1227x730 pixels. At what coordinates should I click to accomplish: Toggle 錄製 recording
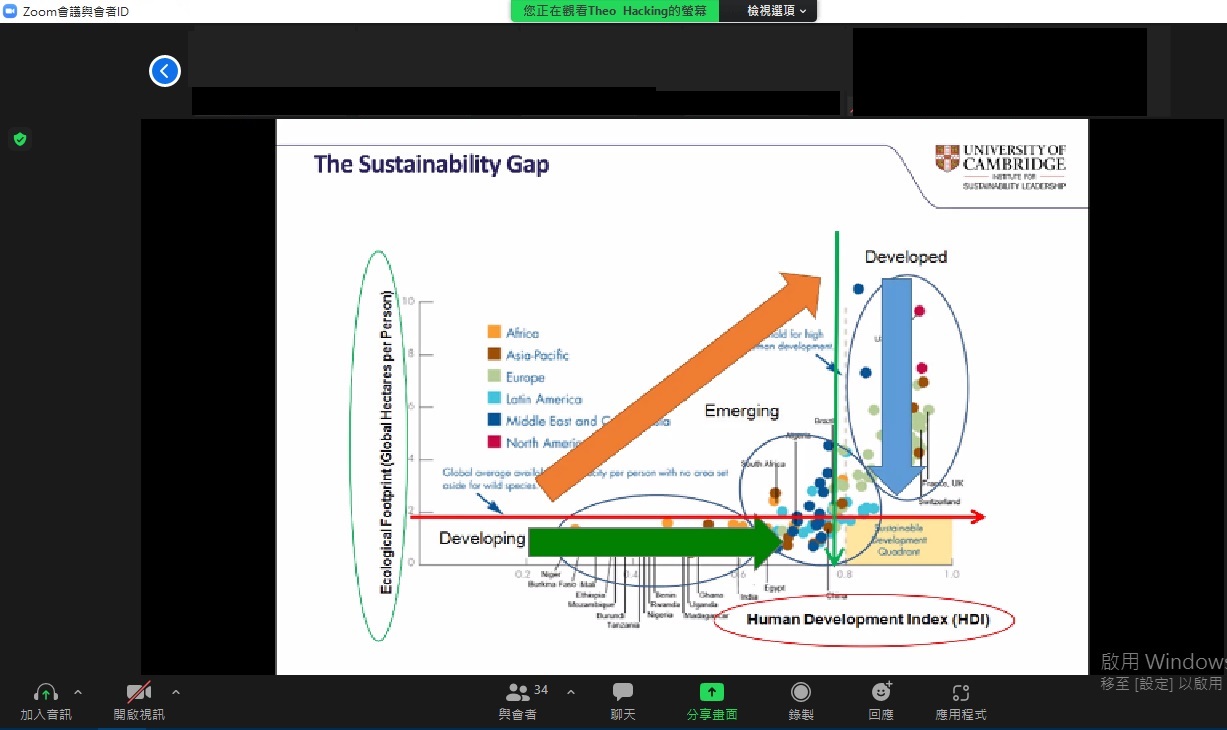coord(800,692)
